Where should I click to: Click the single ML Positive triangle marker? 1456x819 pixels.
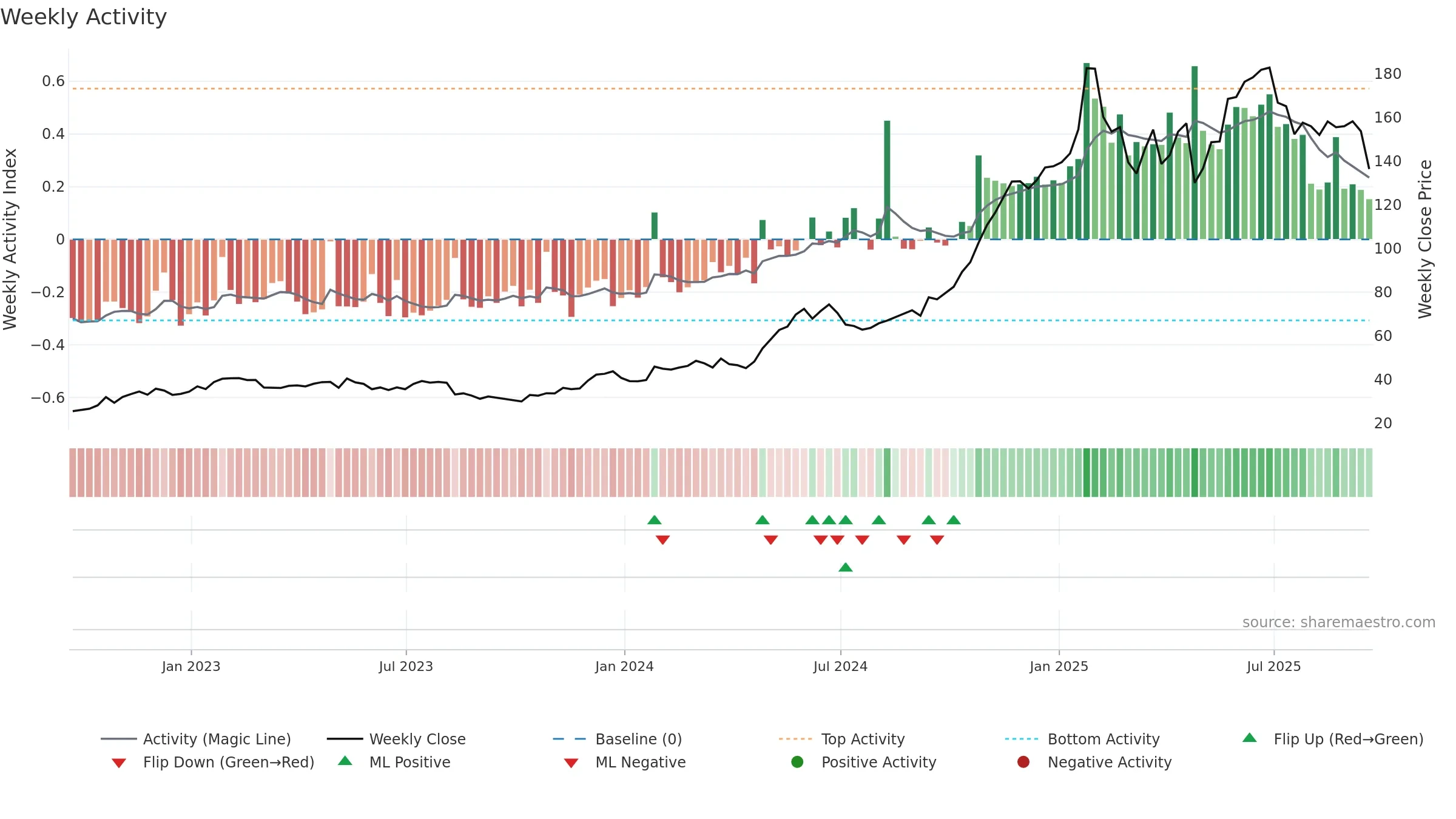tap(846, 567)
